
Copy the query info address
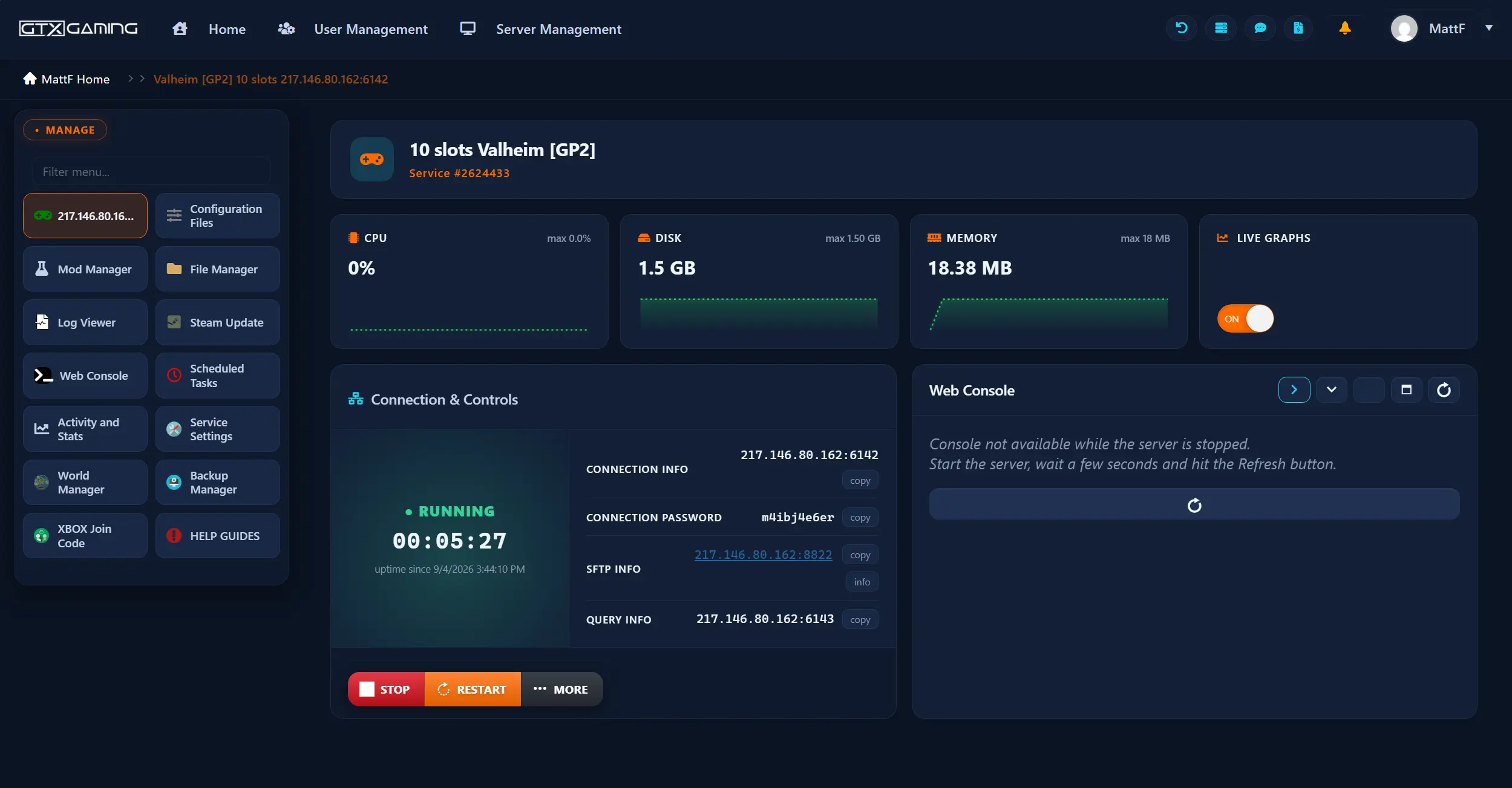click(x=860, y=619)
